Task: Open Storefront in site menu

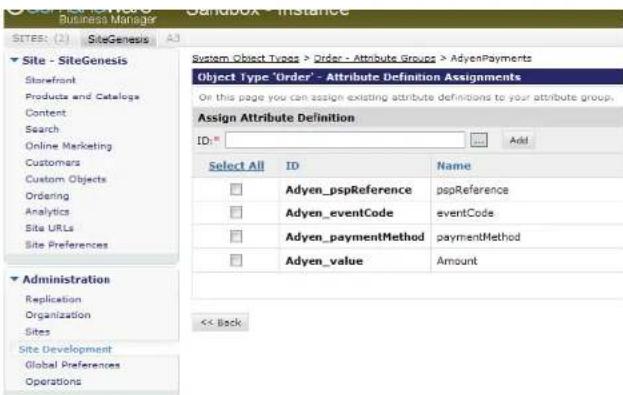Action: 50,80
